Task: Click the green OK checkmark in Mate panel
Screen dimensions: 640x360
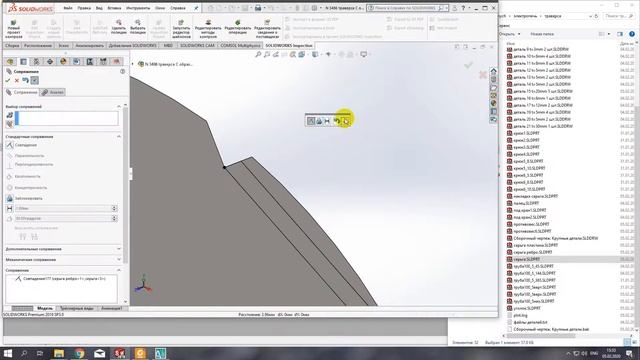Action: pos(8,80)
